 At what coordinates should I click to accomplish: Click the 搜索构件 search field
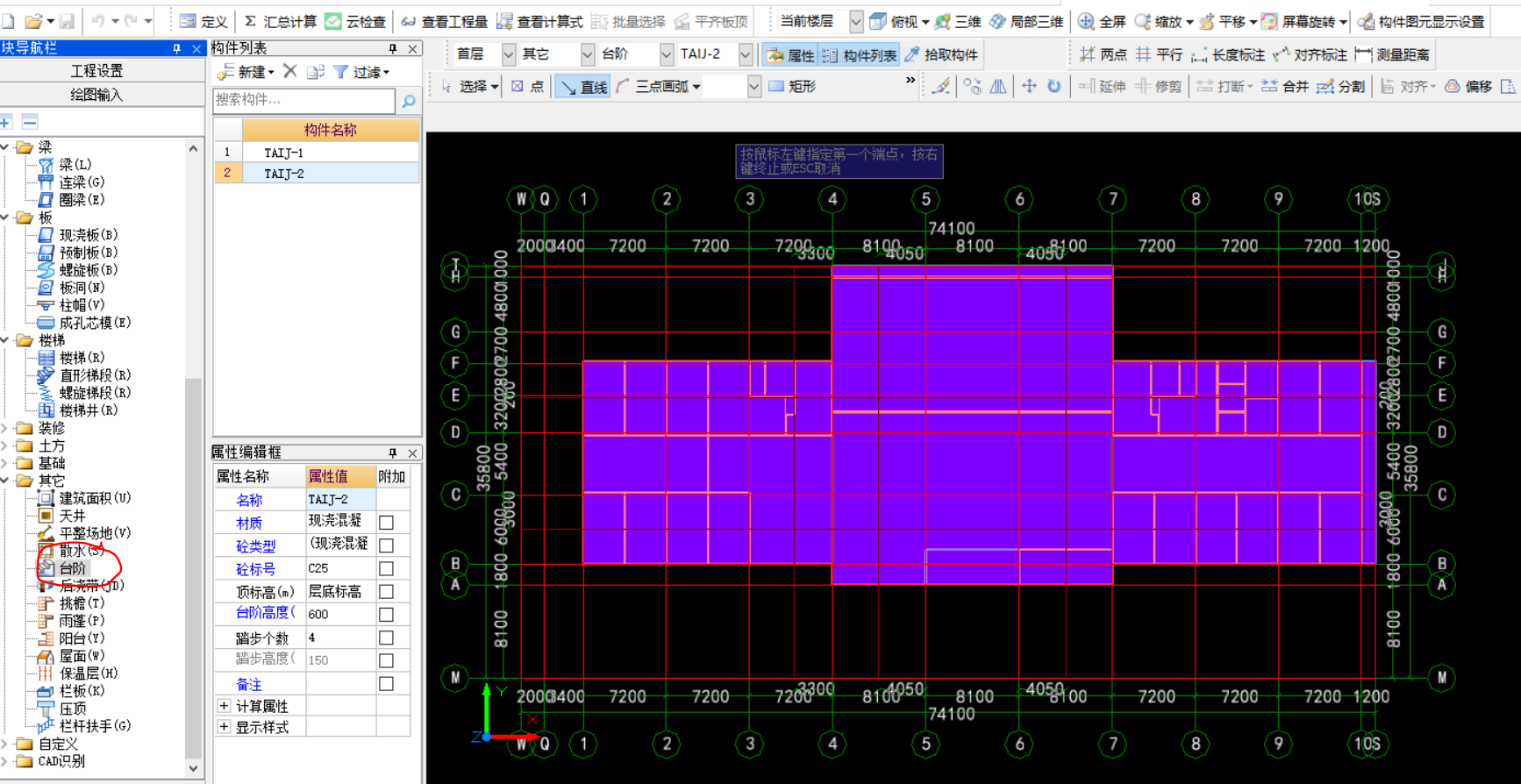click(303, 101)
